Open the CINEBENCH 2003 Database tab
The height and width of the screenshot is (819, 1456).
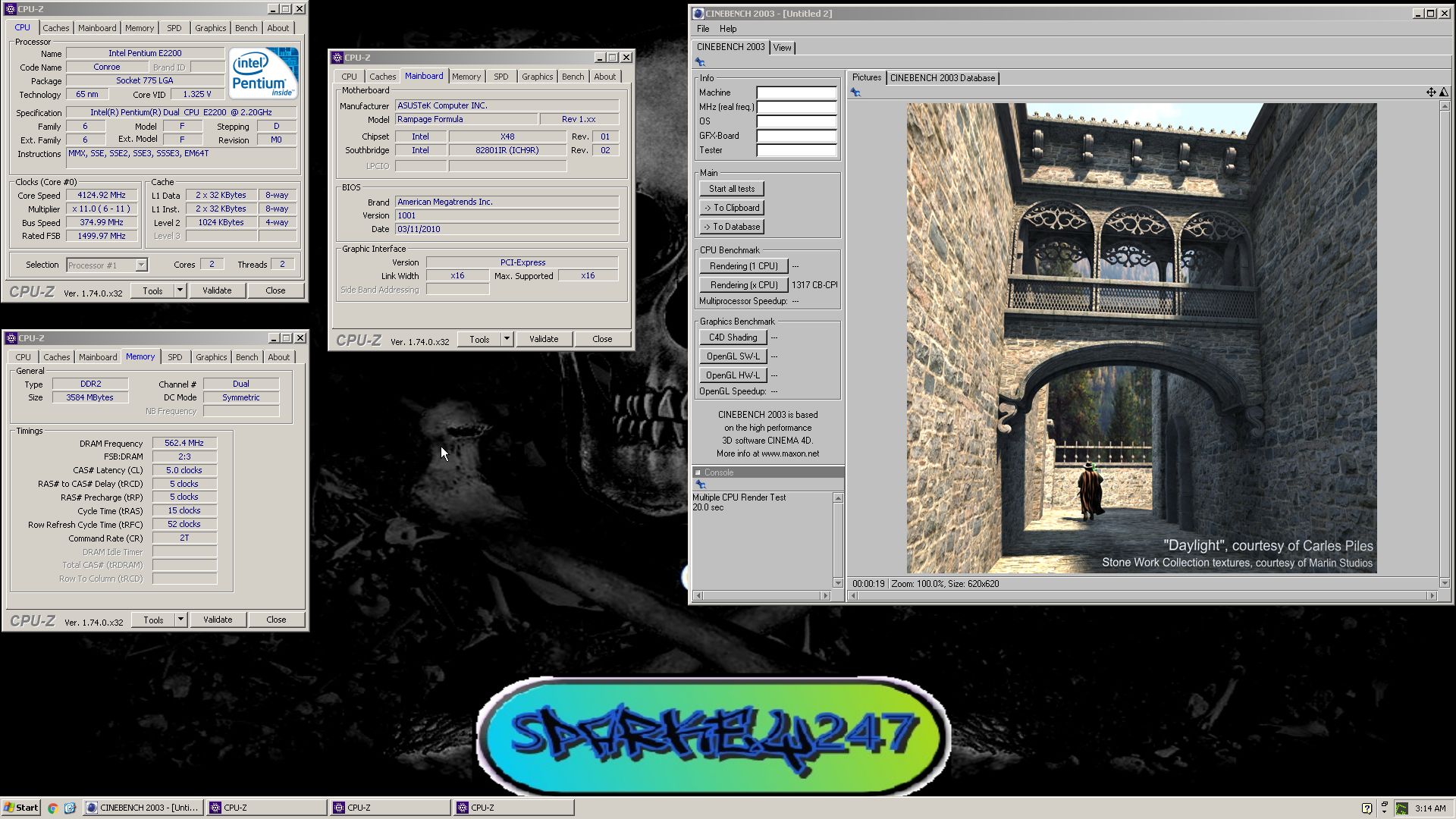coord(942,78)
